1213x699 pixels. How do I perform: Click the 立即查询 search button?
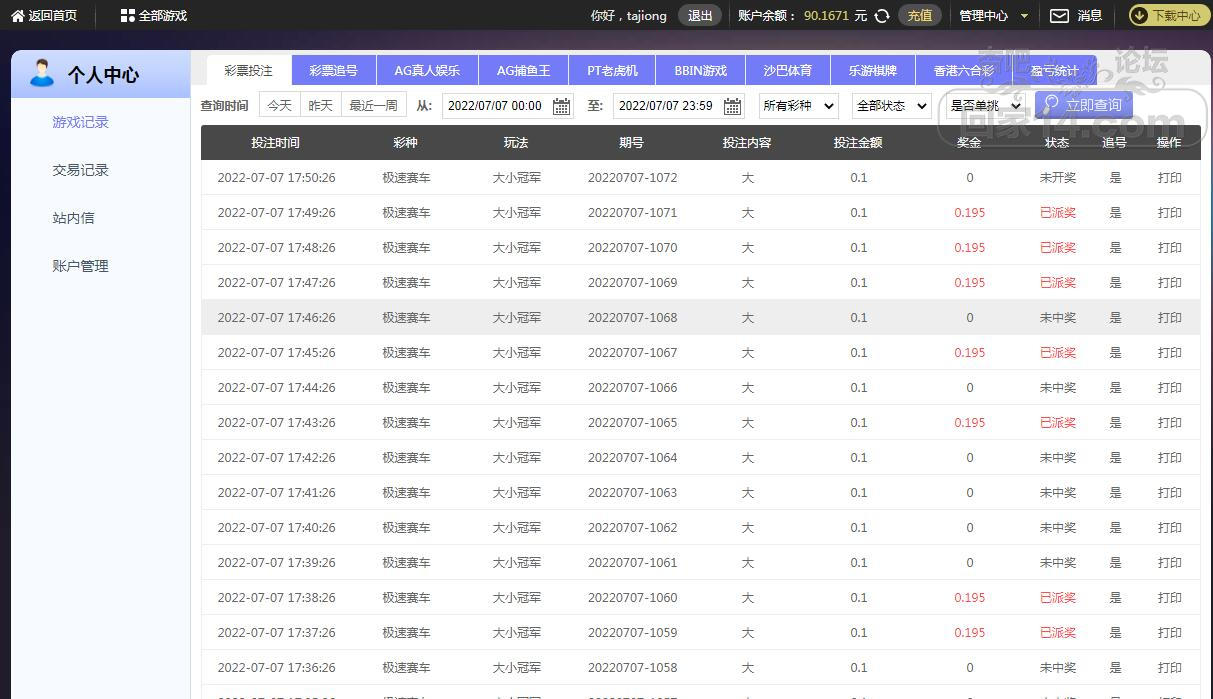(x=1083, y=105)
